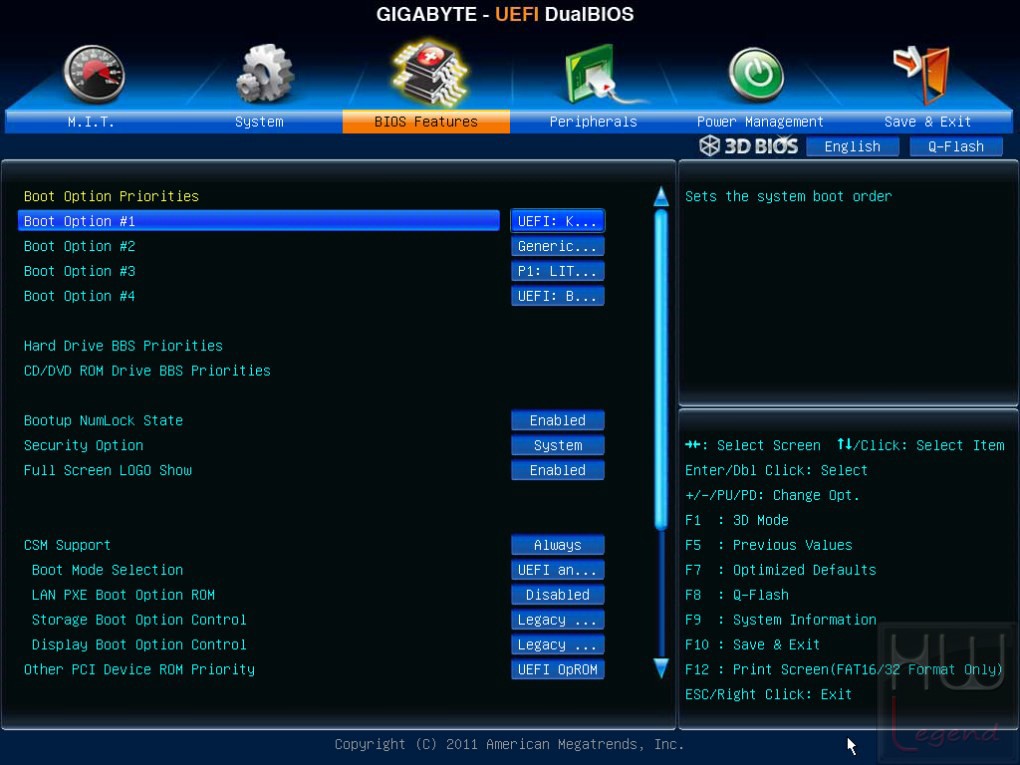Click the "F9 : System Information" hint
Viewport: 1020px width, 765px height.
pyautogui.click(x=781, y=619)
